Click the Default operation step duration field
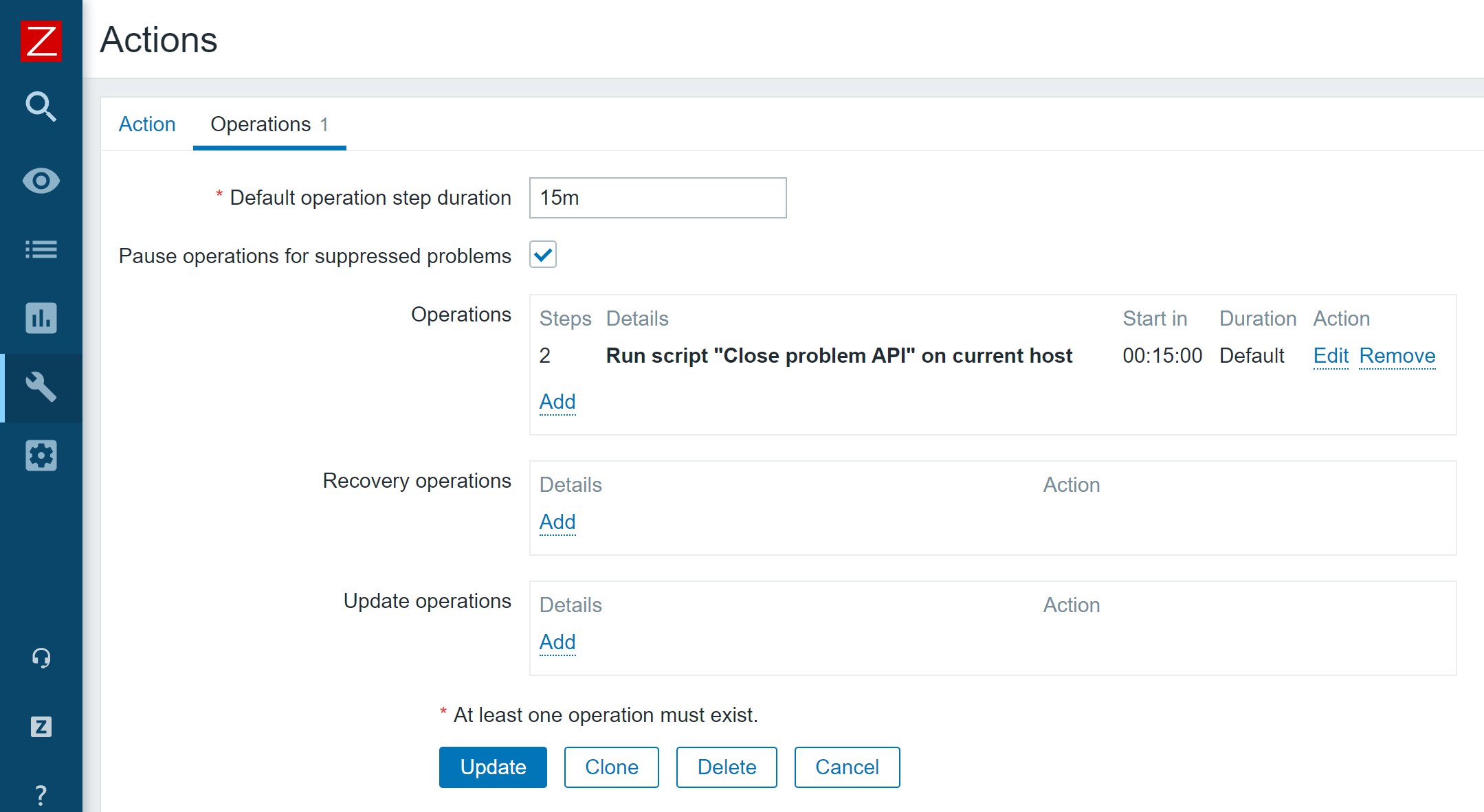 click(x=657, y=198)
